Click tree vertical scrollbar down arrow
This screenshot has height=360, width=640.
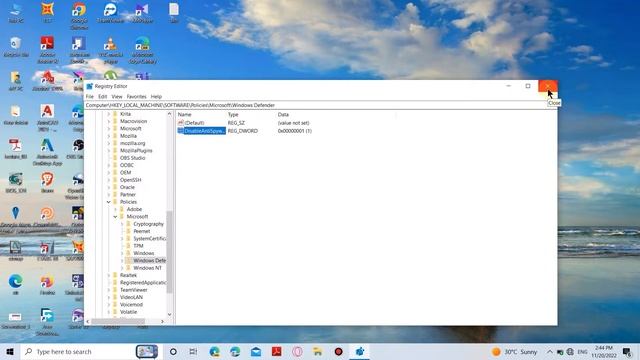[x=169, y=314]
